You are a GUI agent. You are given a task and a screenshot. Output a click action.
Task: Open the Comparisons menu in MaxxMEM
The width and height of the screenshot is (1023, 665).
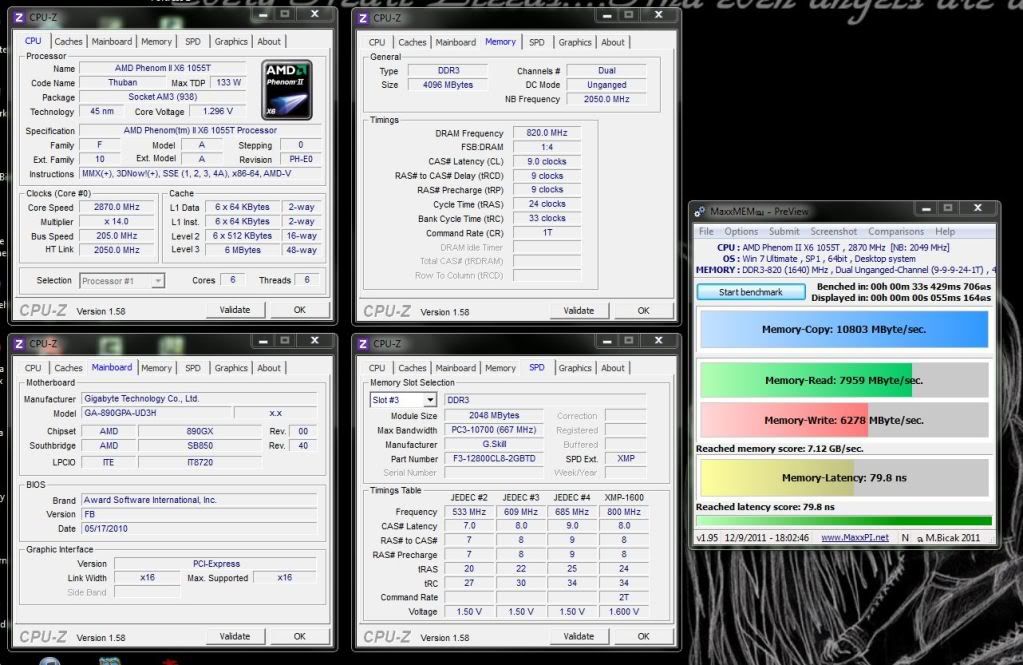click(895, 231)
